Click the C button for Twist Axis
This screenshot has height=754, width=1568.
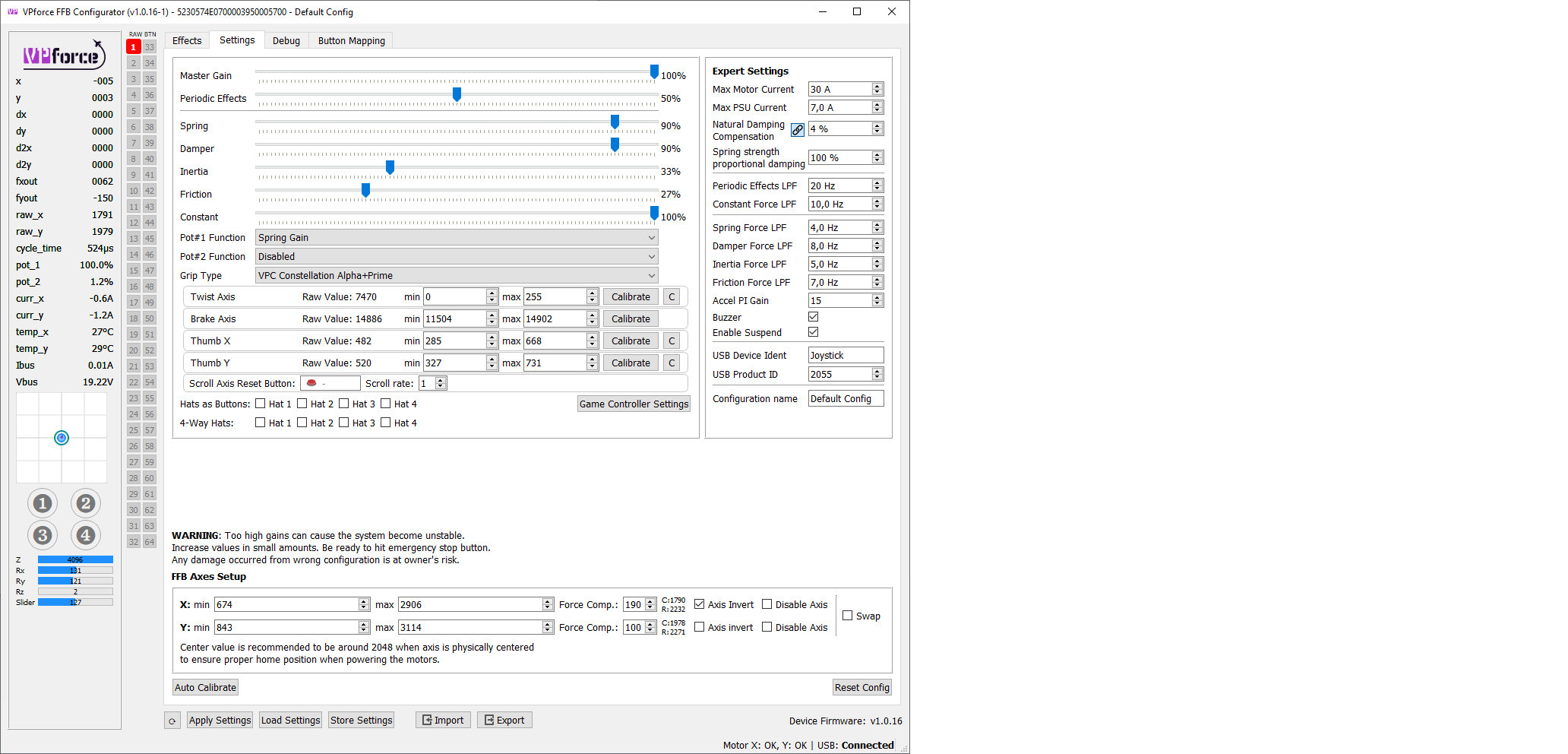(x=672, y=297)
